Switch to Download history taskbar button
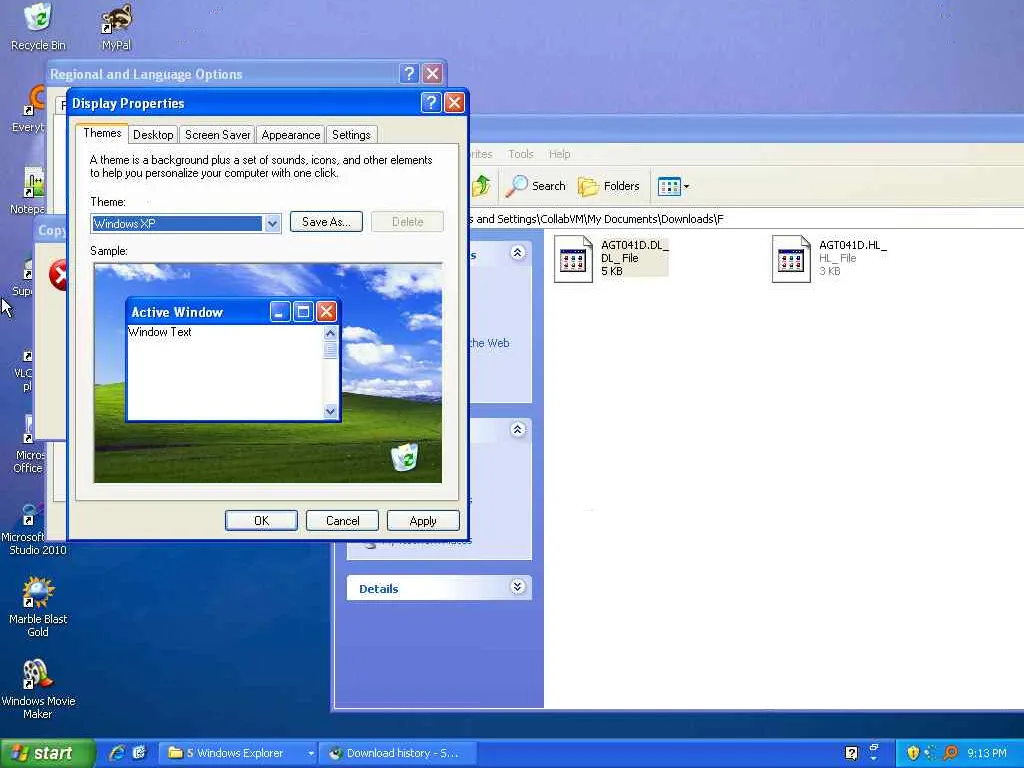 coord(399,753)
